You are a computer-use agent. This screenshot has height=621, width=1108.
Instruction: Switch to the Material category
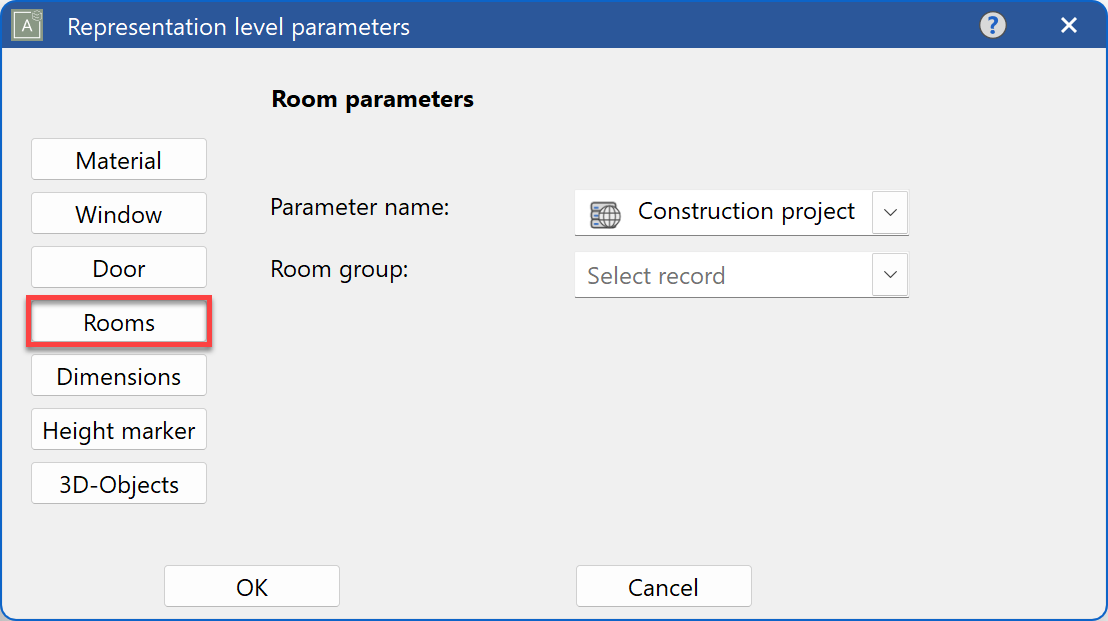click(118, 158)
